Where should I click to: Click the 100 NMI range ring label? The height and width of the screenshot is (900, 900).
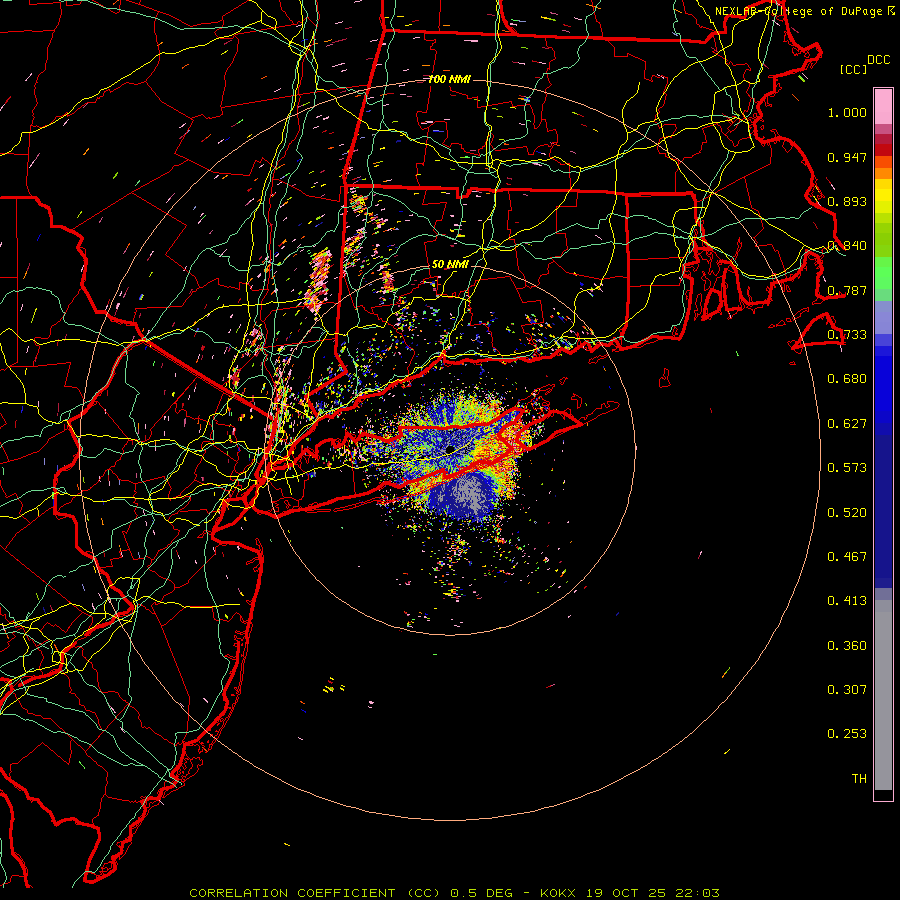point(449,79)
